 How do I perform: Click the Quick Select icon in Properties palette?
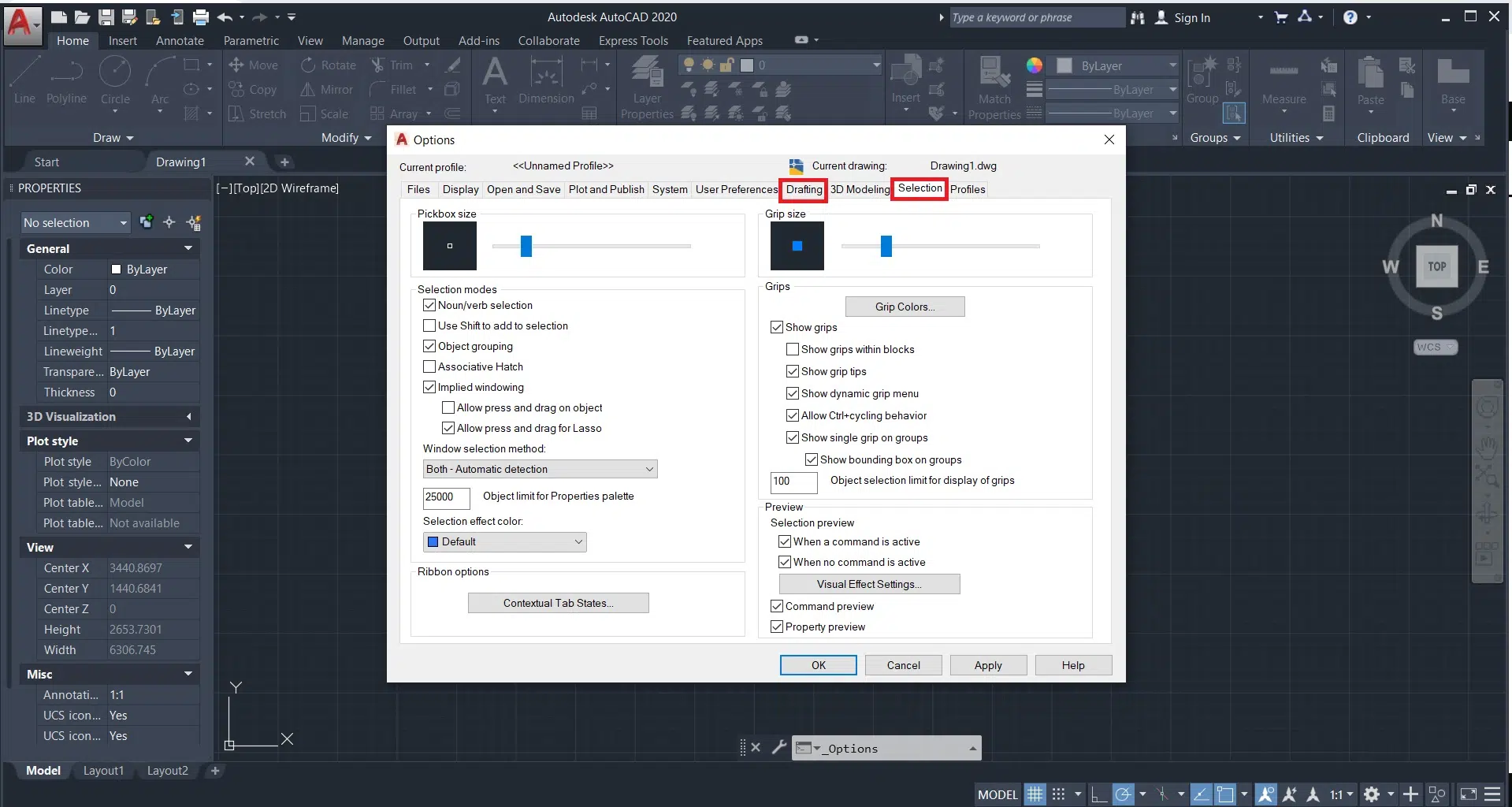coord(194,223)
